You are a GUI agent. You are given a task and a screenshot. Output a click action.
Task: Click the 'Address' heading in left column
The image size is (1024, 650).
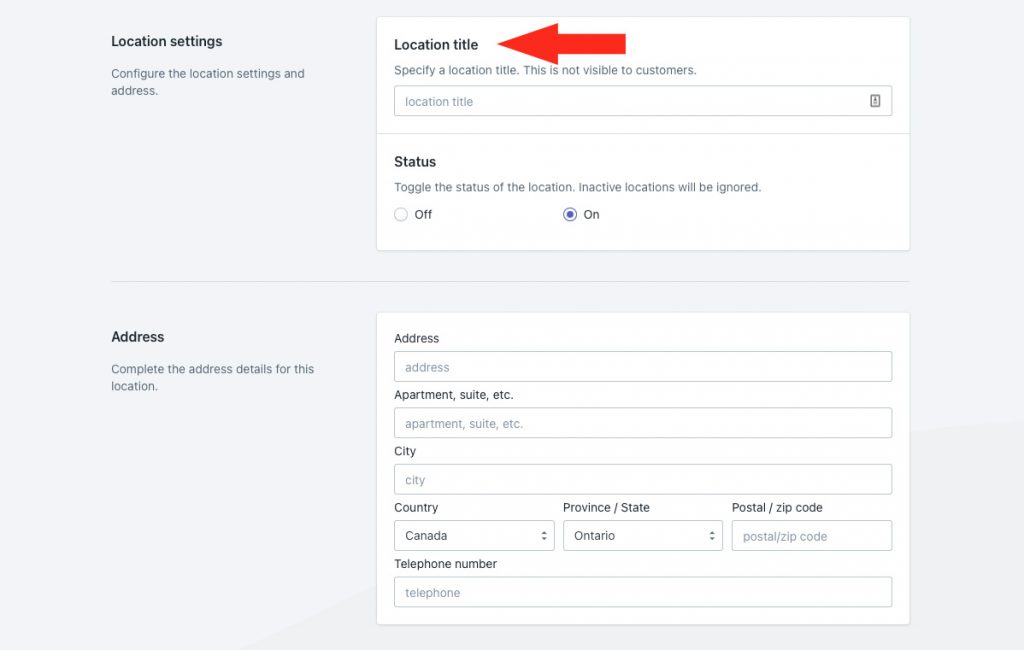[138, 336]
